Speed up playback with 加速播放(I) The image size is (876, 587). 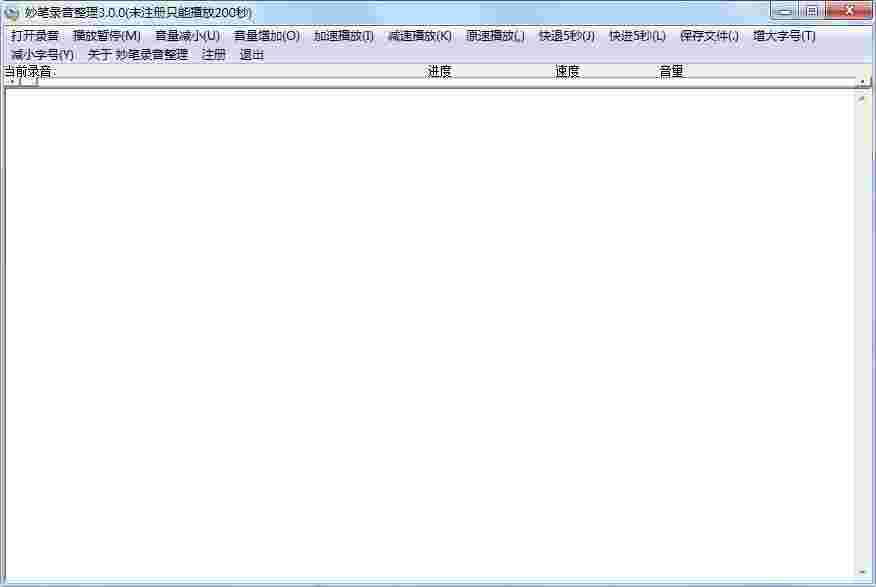[344, 36]
